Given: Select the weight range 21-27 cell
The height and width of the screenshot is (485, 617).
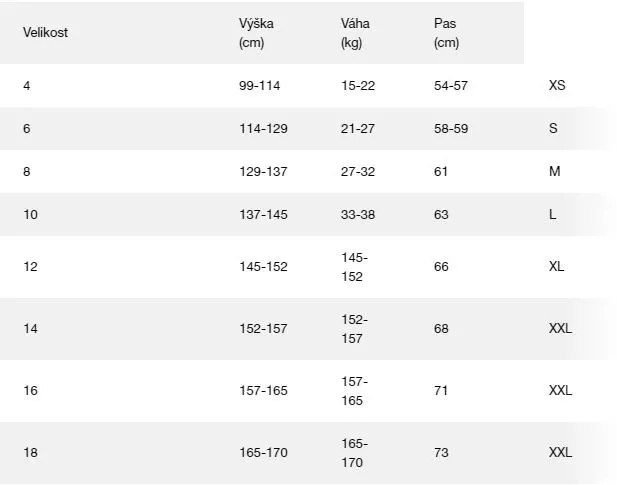Looking at the screenshot, I should [x=358, y=129].
